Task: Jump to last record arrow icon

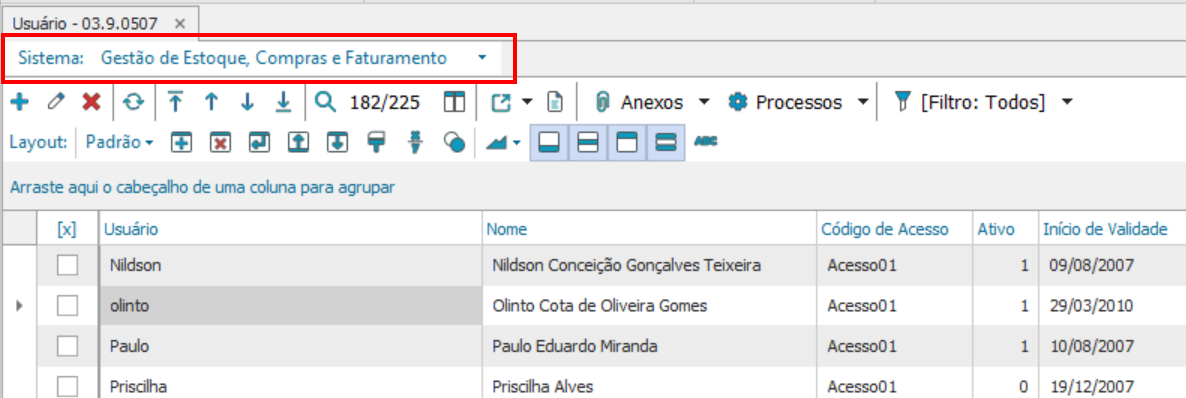Action: coord(283,102)
